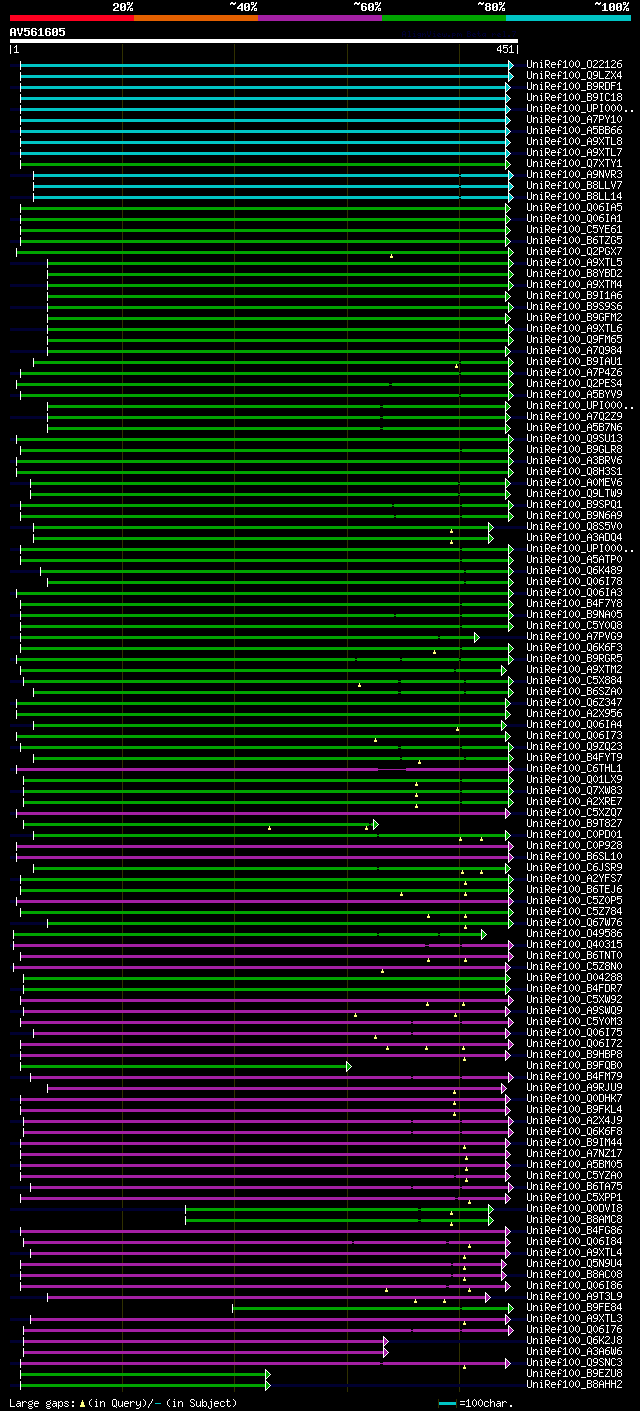Select the UniRef100_A7P4Z6 label
Viewport: 640px width, 1411px height.
[574, 372]
